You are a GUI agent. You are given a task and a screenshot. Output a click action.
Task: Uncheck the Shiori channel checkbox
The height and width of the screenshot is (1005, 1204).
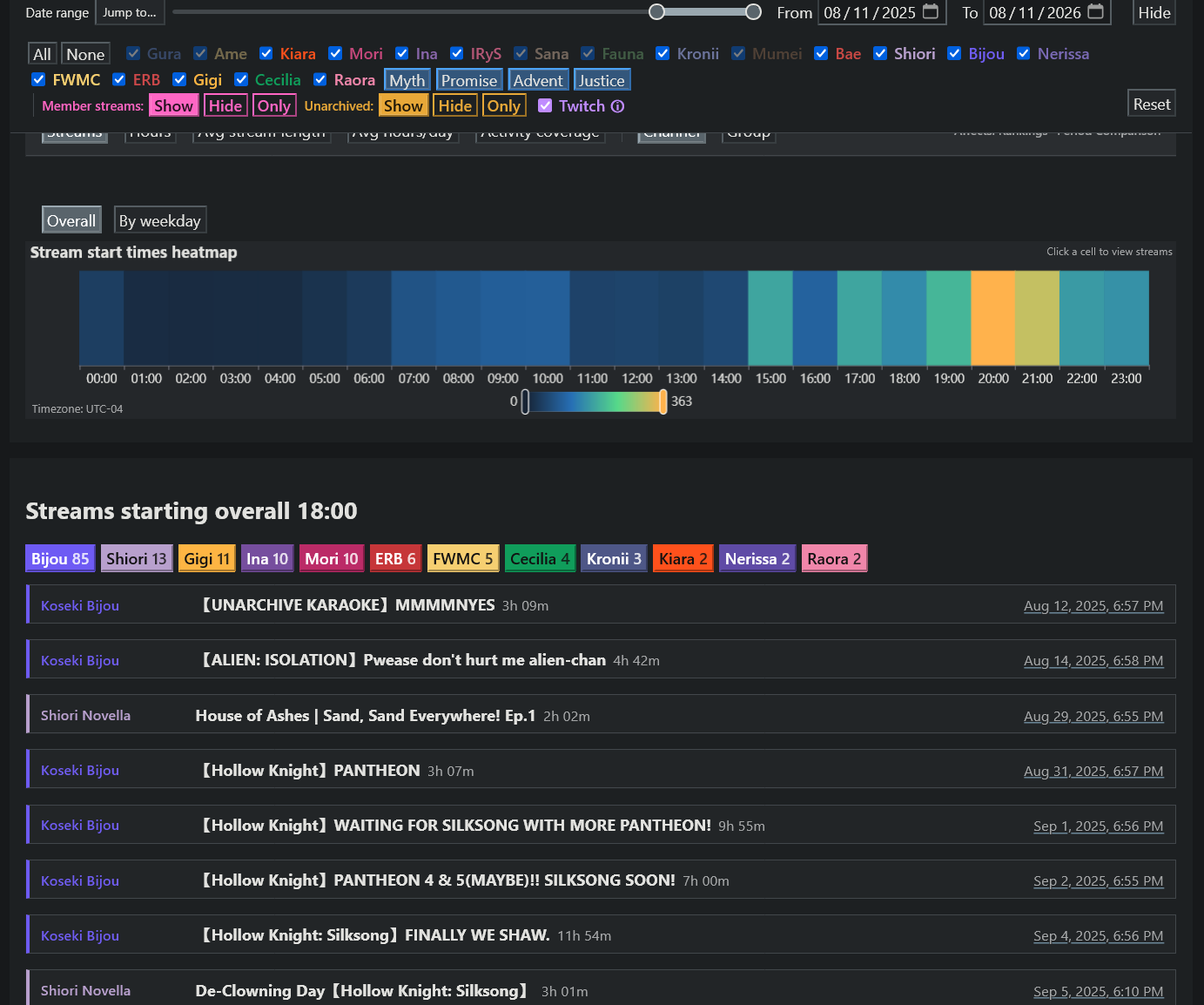(880, 54)
